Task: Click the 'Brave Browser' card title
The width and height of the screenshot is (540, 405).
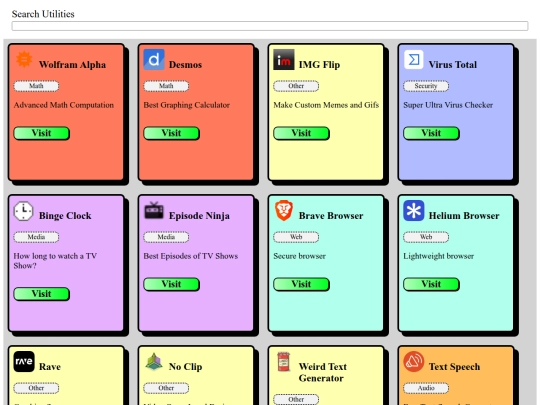Action: click(331, 216)
